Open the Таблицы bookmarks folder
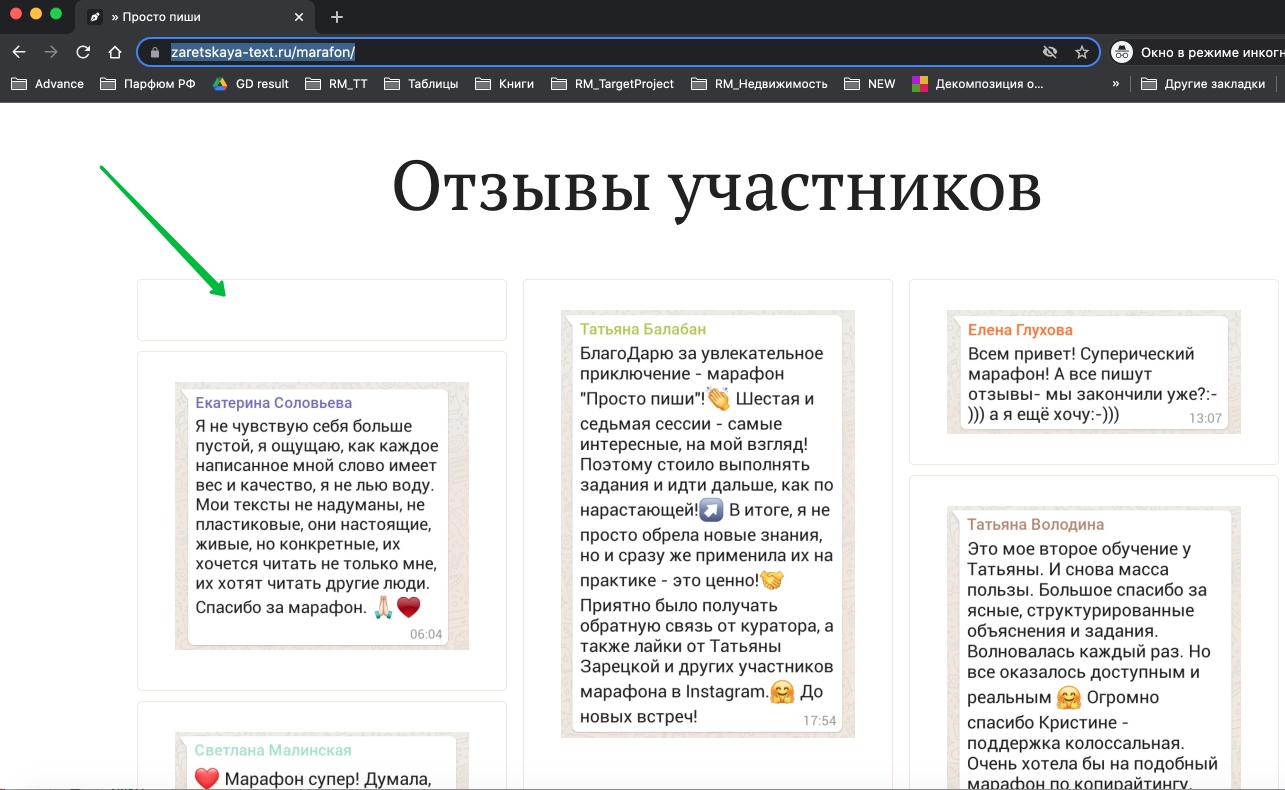Viewport: 1285px width, 790px height. [x=421, y=84]
